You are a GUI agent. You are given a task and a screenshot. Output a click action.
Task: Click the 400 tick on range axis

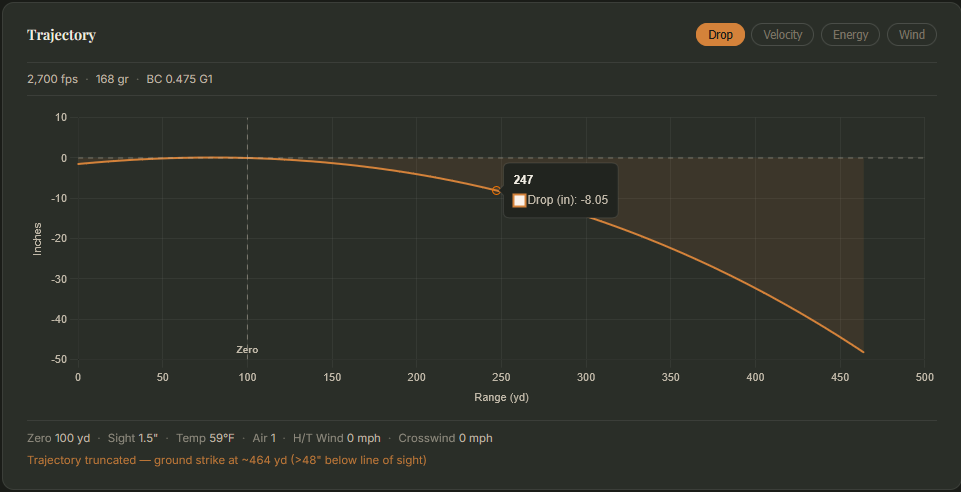pos(755,377)
